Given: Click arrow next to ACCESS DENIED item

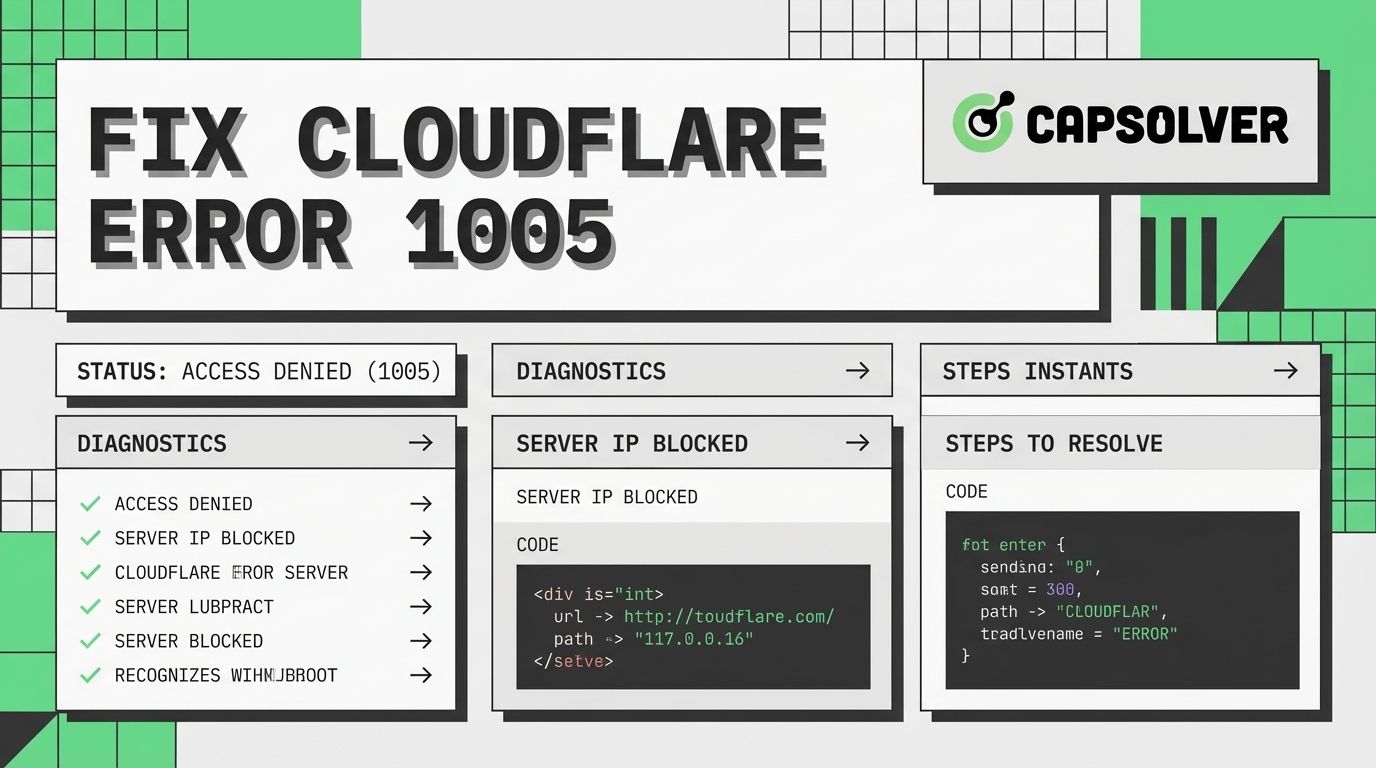Looking at the screenshot, I should (x=421, y=504).
